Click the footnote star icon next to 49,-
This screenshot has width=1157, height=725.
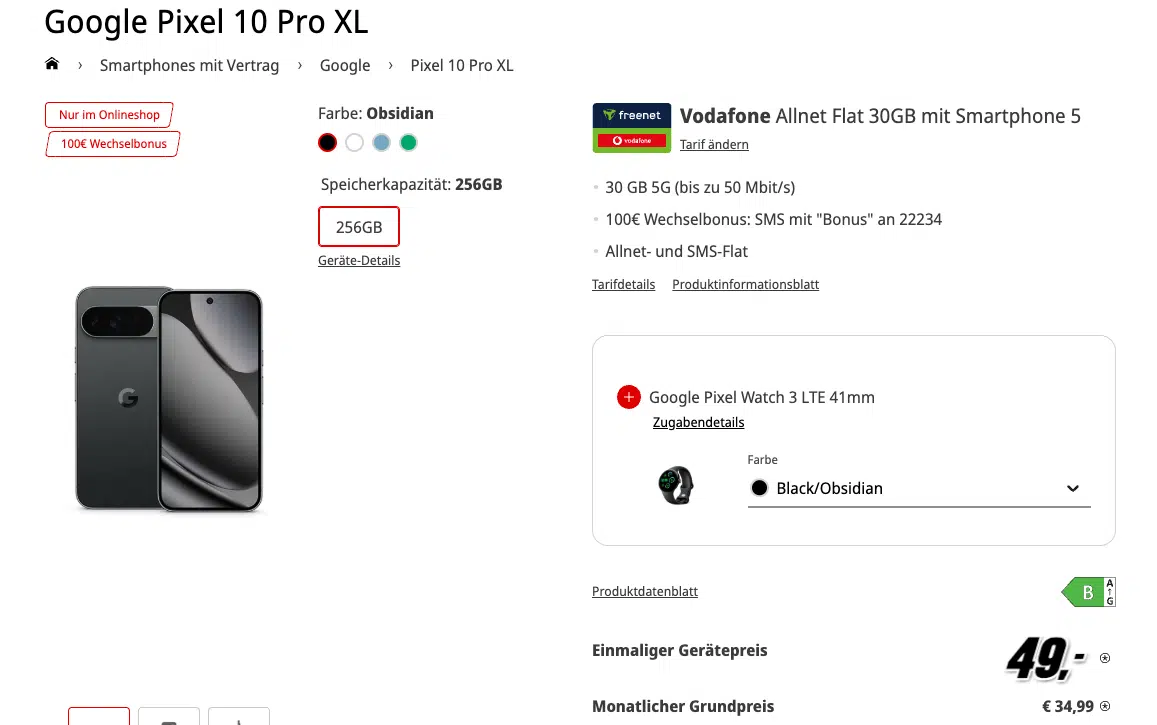click(1105, 658)
